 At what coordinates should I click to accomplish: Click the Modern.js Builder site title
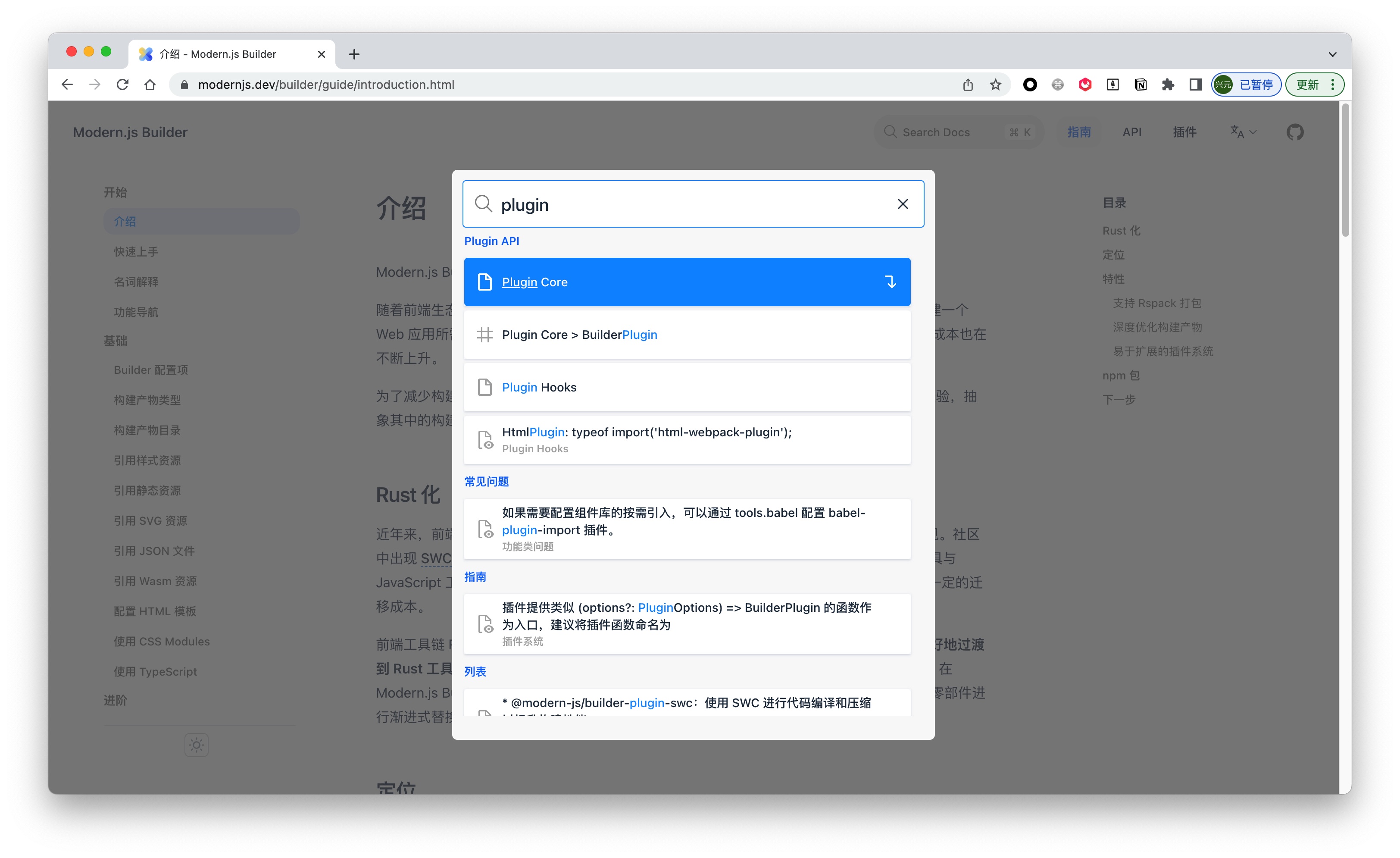[130, 132]
